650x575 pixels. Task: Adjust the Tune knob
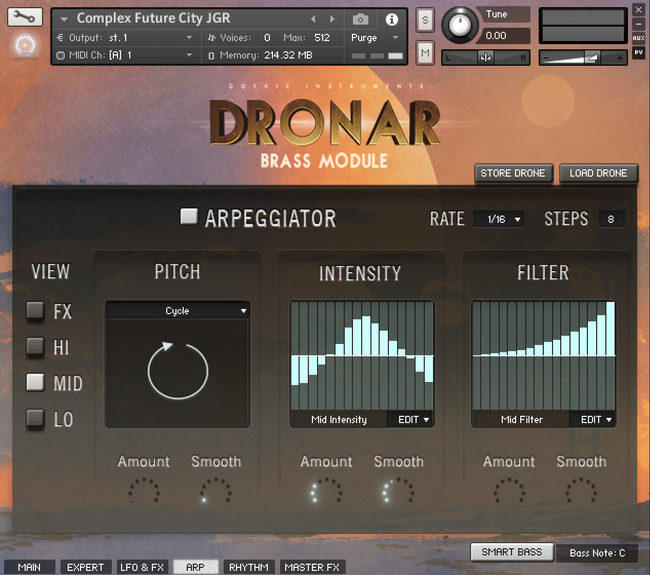(459, 24)
